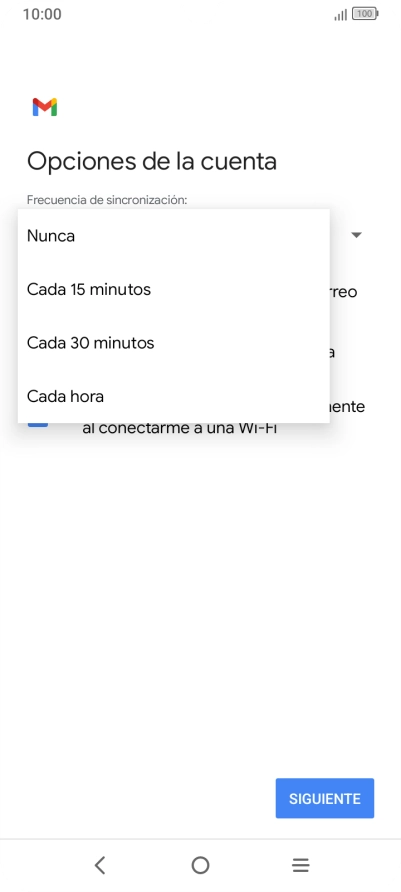
Task: Tap the 'al conectarme a una Wi-Fi' label
Action: pyautogui.click(x=179, y=428)
